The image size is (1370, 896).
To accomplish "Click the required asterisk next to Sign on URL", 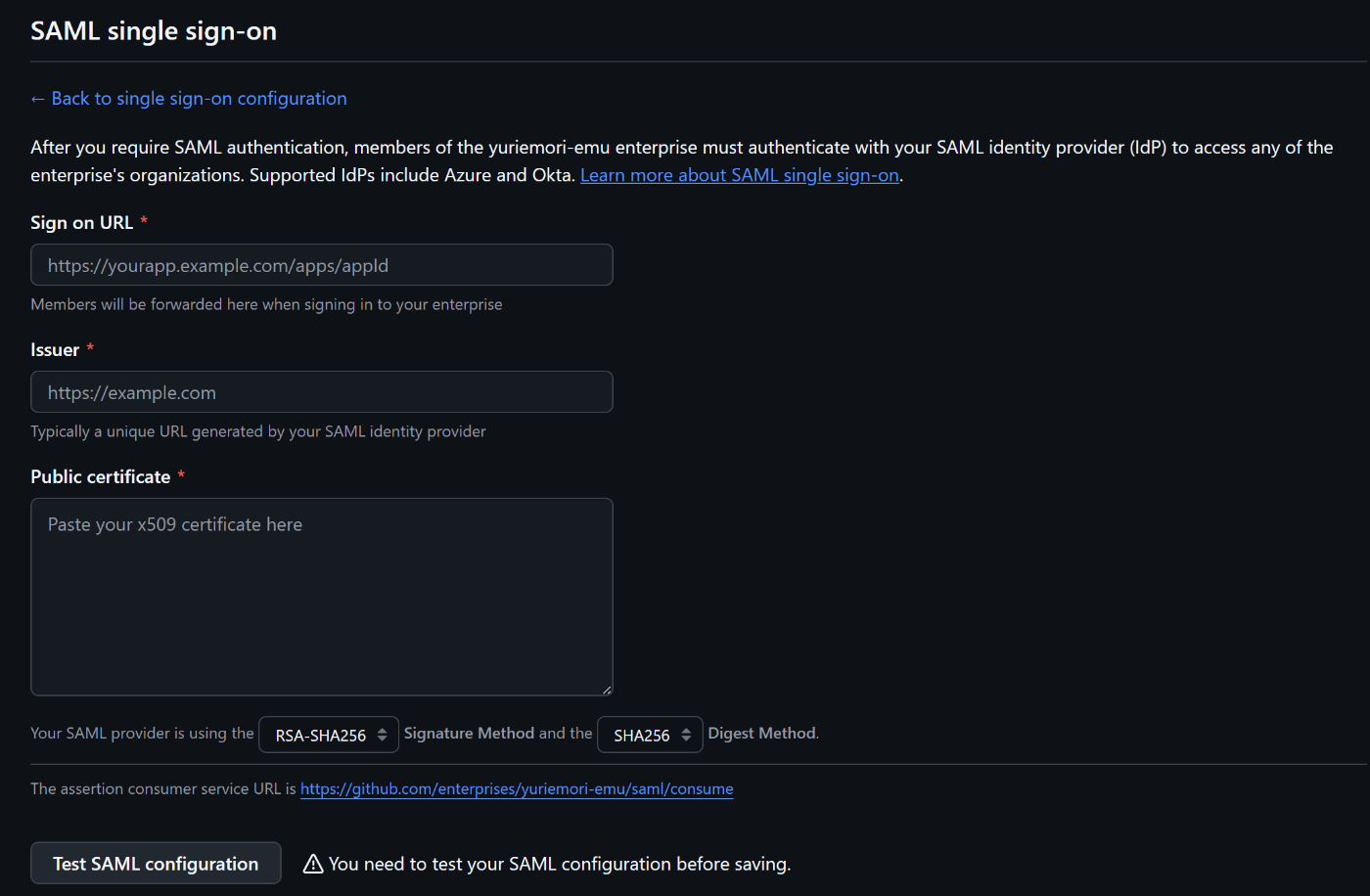I will [x=143, y=222].
